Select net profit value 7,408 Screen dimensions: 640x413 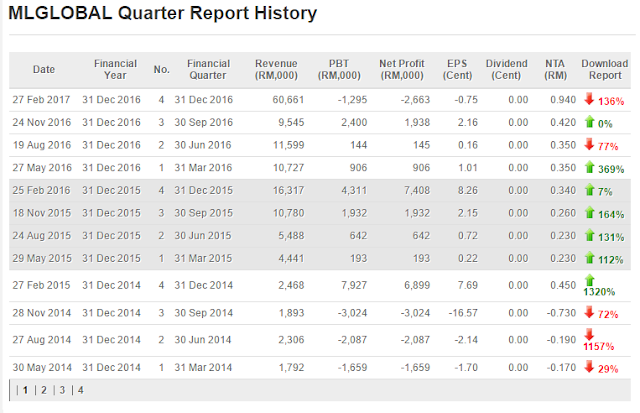coord(417,190)
